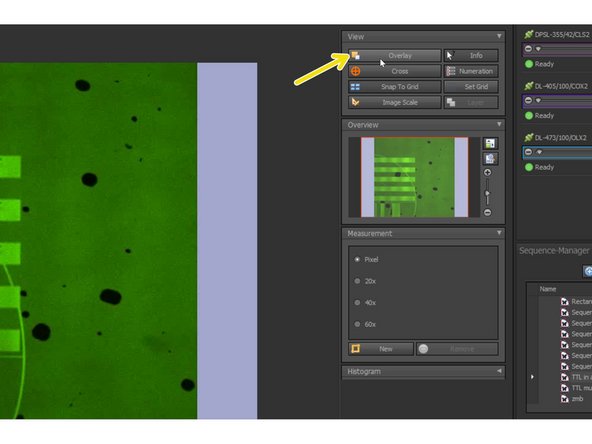Collapse the View panel arrow
Image resolution: width=592 pixels, height=444 pixels.
tap(499, 36)
